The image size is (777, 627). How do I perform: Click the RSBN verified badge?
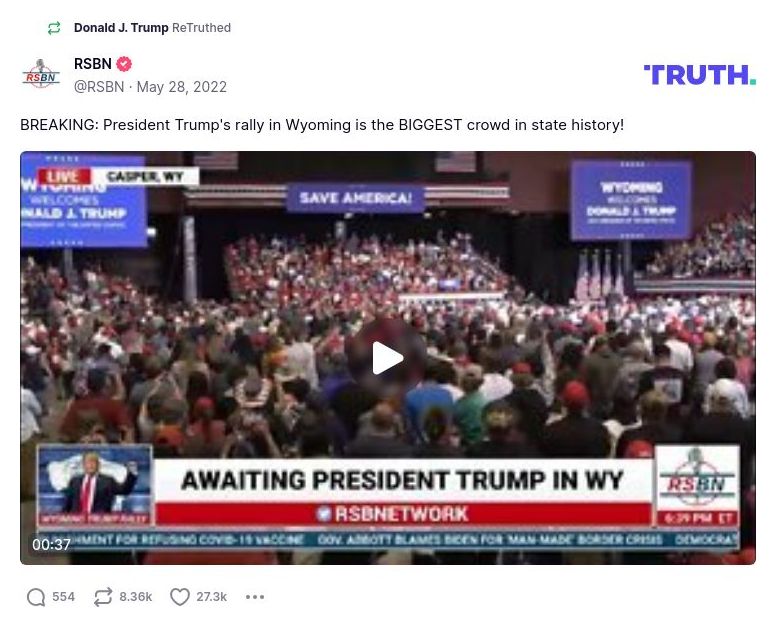click(124, 64)
